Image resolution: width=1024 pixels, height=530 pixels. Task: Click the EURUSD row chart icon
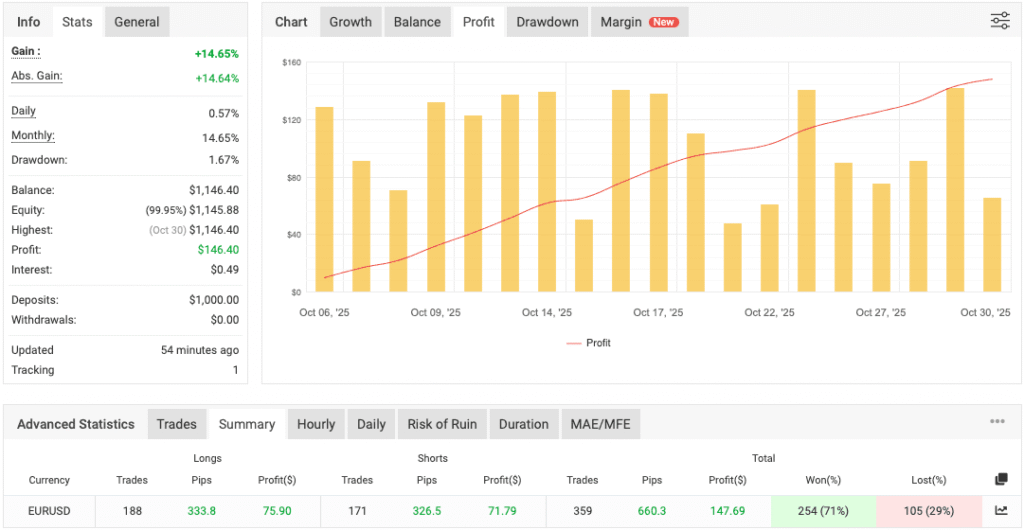tap(1002, 510)
